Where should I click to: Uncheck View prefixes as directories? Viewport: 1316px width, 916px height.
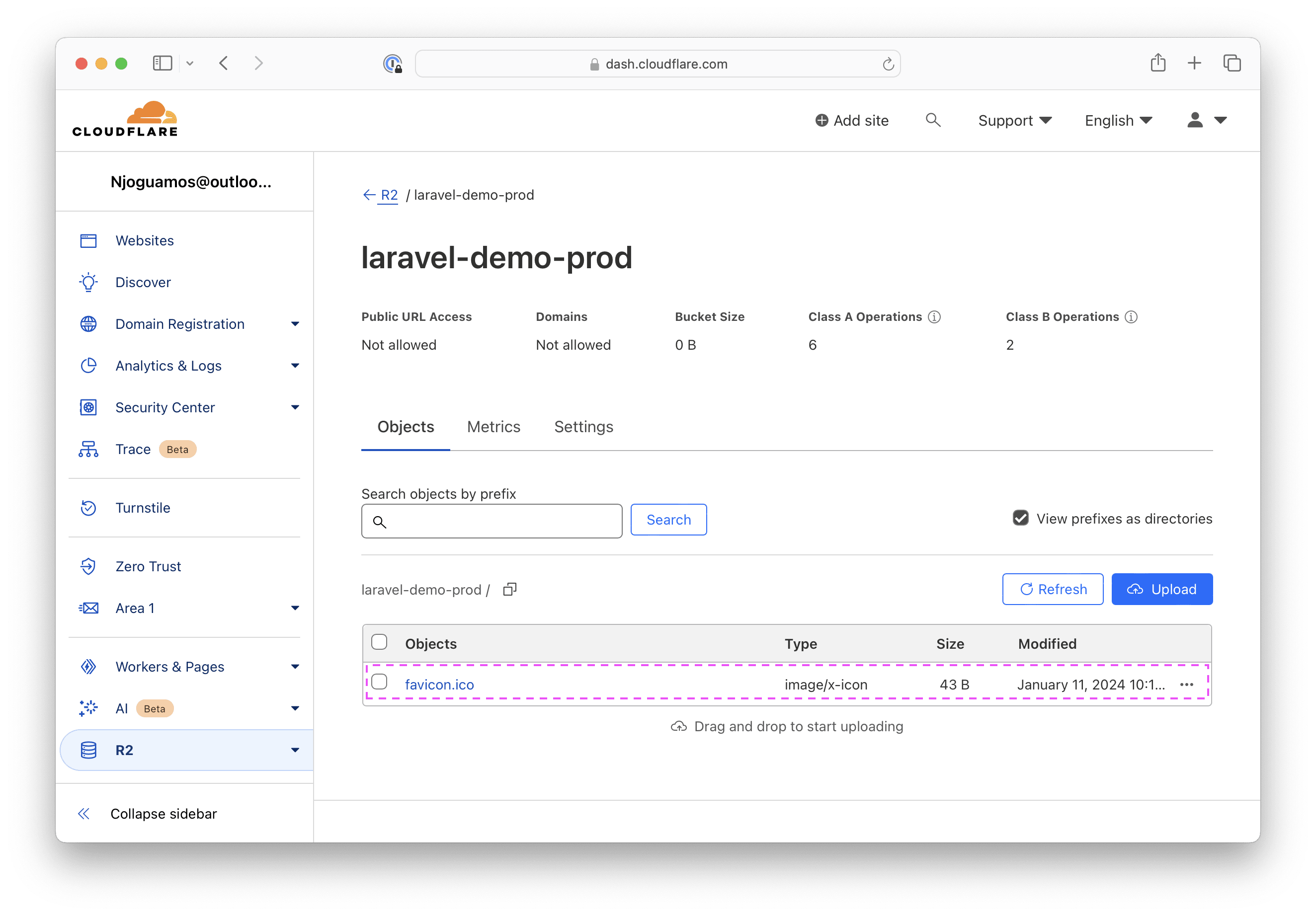1020,518
